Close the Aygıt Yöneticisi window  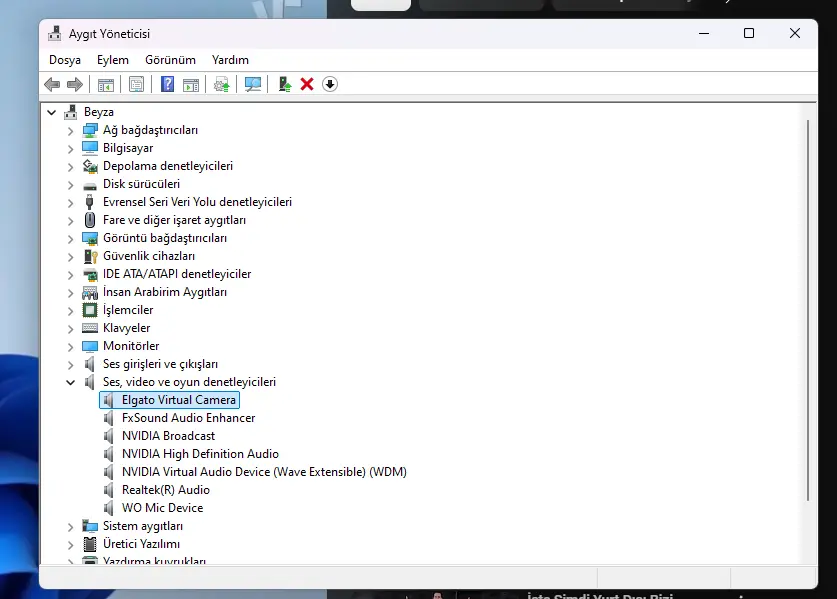tap(795, 34)
